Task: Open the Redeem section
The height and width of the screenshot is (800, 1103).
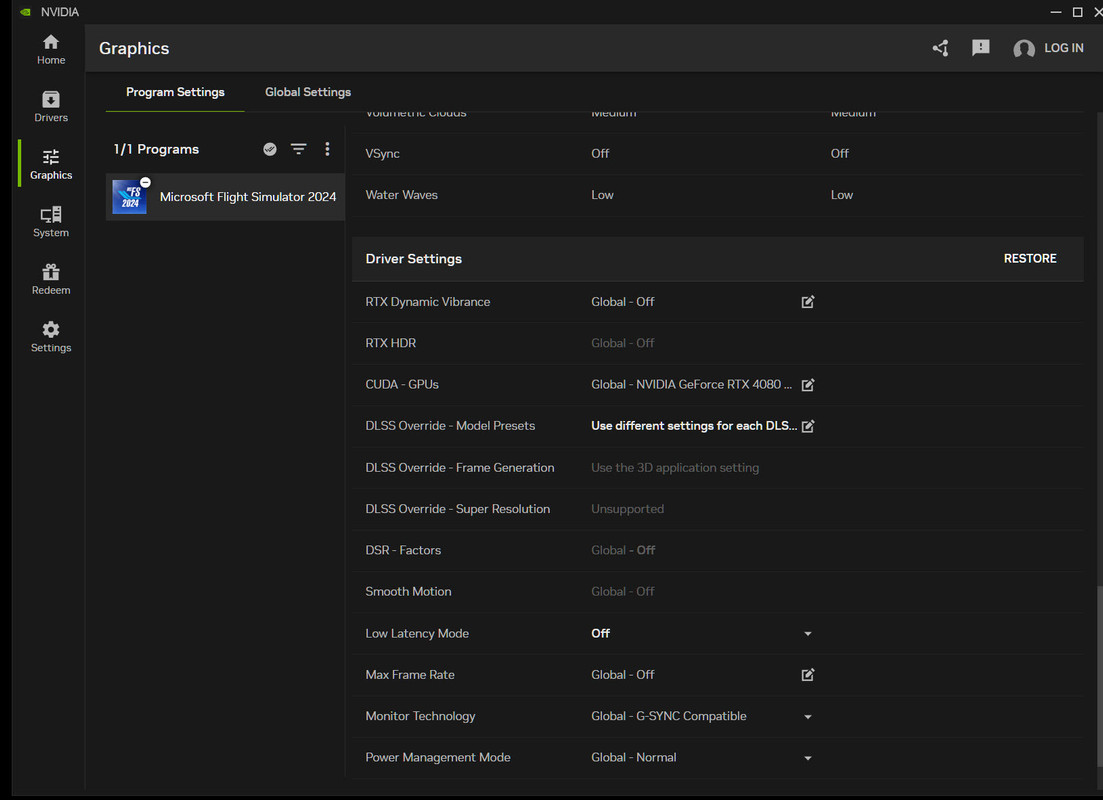Action: click(x=51, y=279)
